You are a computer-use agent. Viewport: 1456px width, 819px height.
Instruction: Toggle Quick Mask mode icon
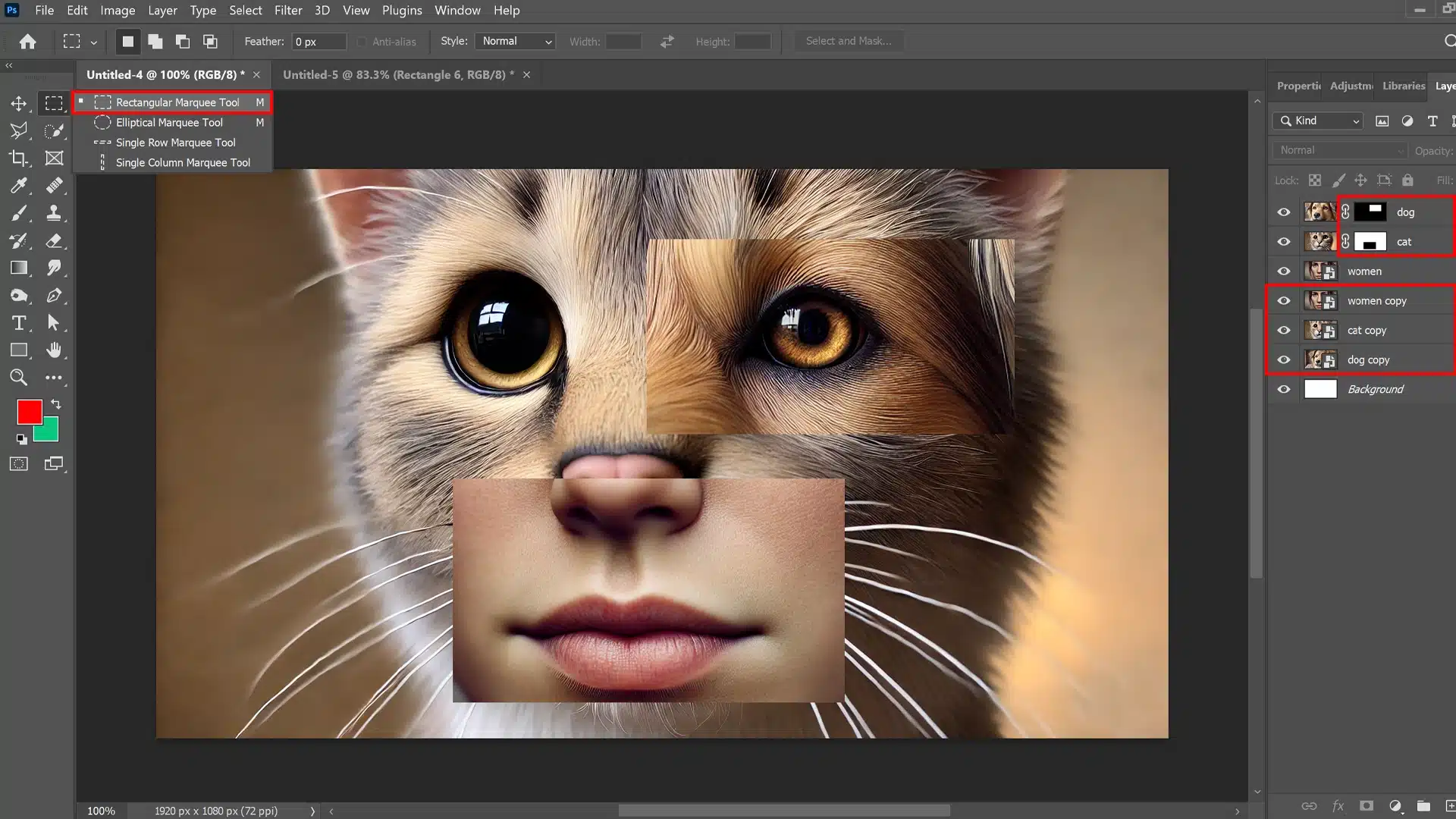[x=19, y=463]
